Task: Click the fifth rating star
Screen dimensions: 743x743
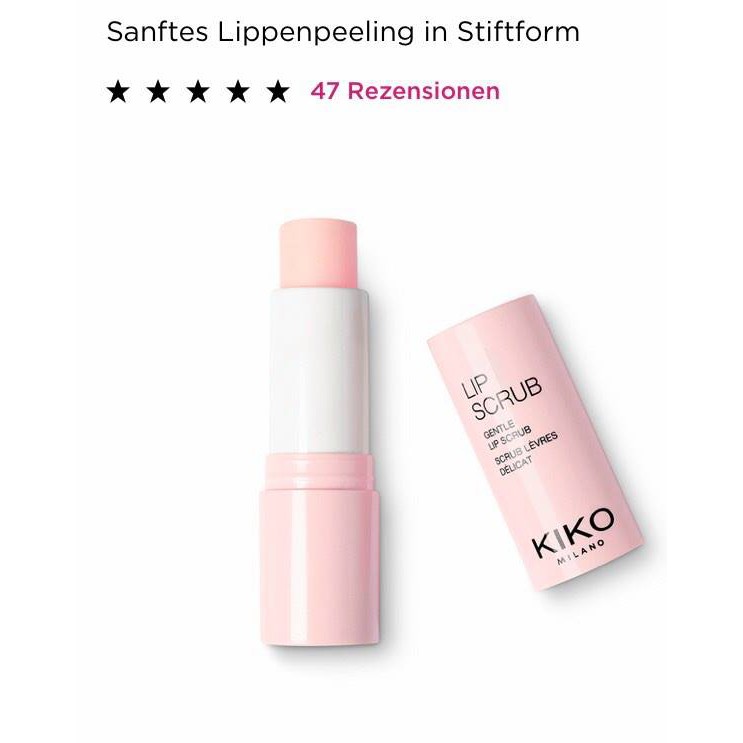Action: tap(278, 91)
